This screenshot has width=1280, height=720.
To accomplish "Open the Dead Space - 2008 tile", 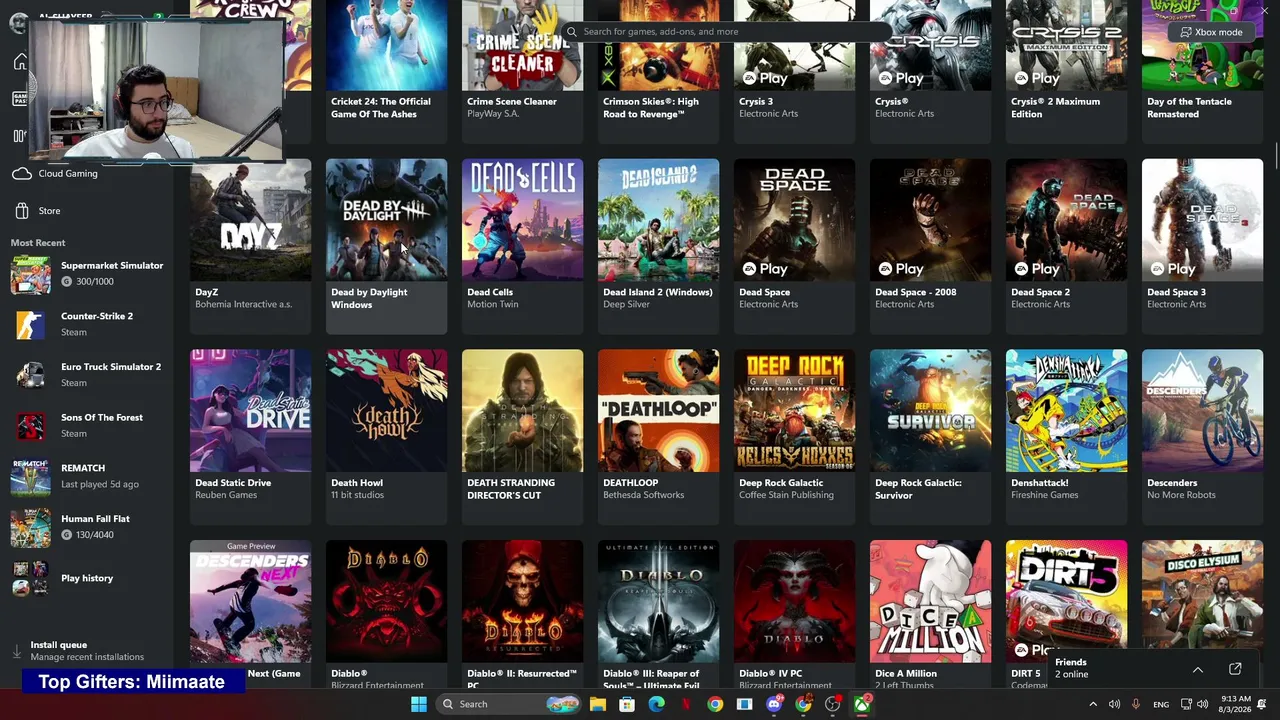I will pos(930,246).
